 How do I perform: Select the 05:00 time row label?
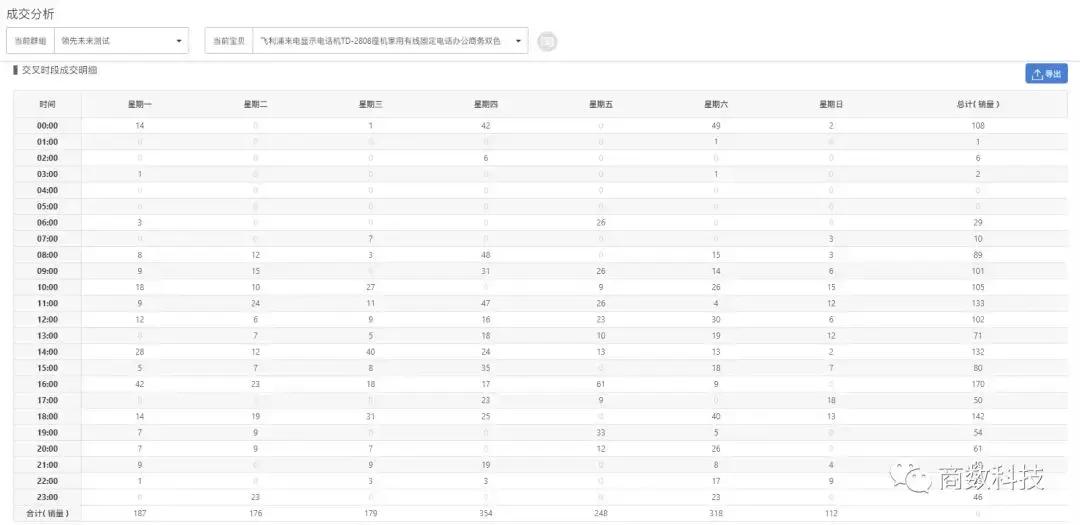tap(48, 207)
